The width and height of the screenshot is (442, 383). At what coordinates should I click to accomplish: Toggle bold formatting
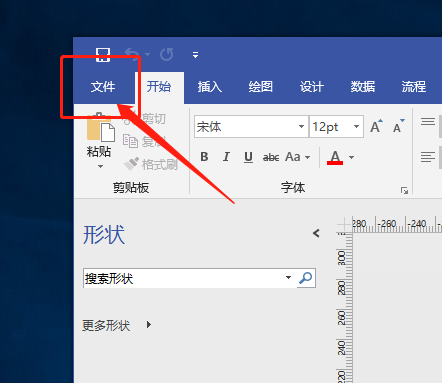pyautogui.click(x=204, y=157)
